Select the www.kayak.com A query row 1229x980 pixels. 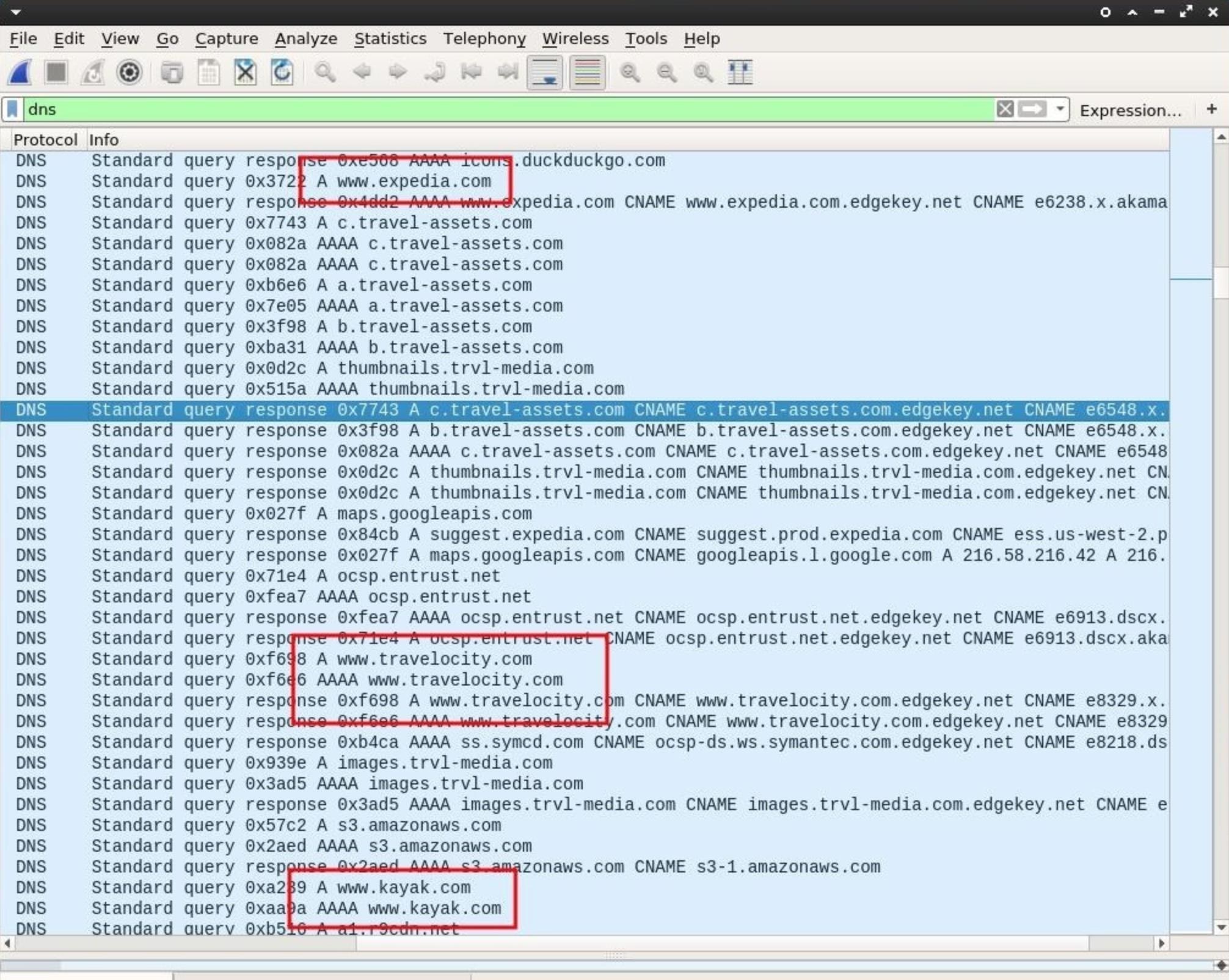click(x=403, y=887)
